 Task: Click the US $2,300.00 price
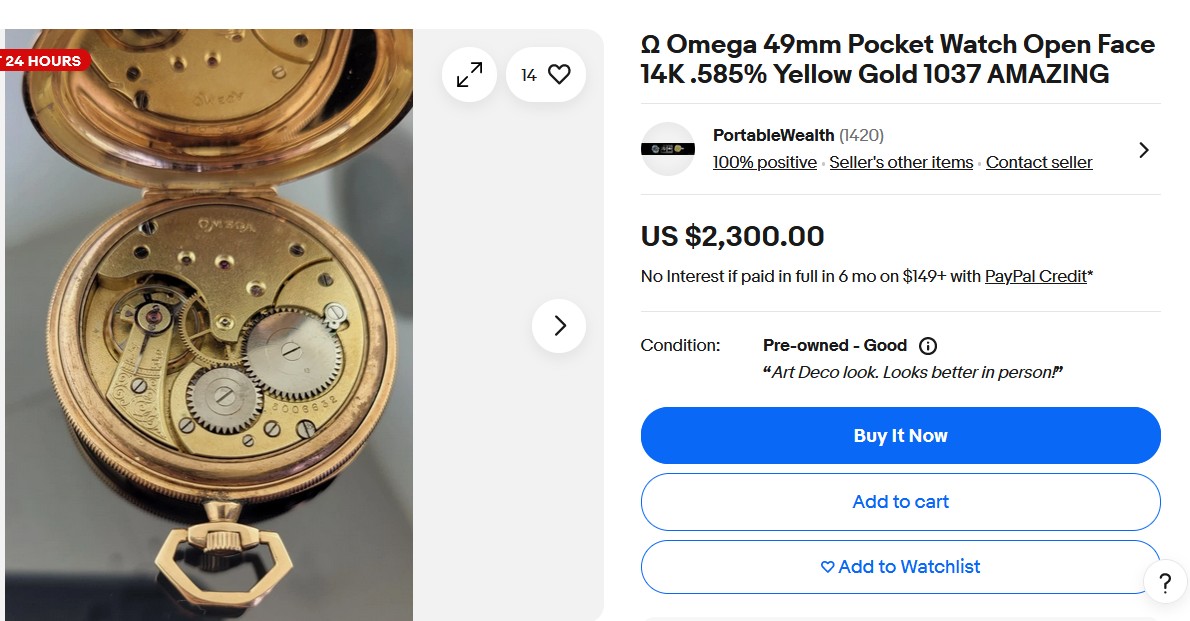coord(732,236)
